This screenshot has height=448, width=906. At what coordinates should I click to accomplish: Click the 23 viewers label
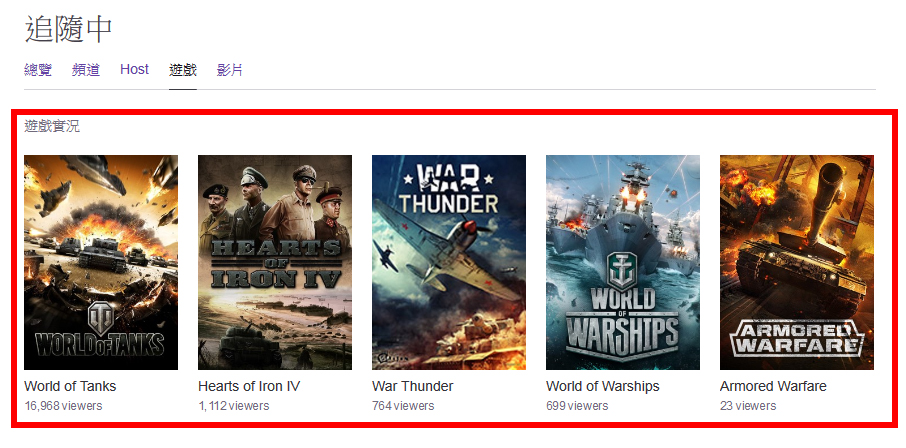pyautogui.click(x=748, y=406)
